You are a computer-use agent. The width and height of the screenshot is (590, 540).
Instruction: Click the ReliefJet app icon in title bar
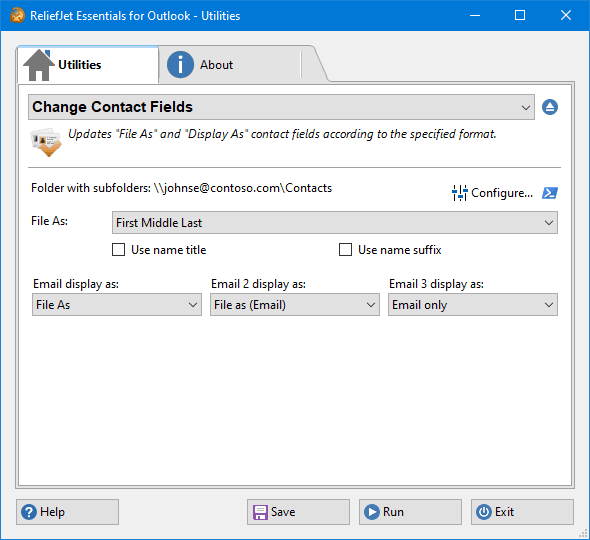coord(17,15)
